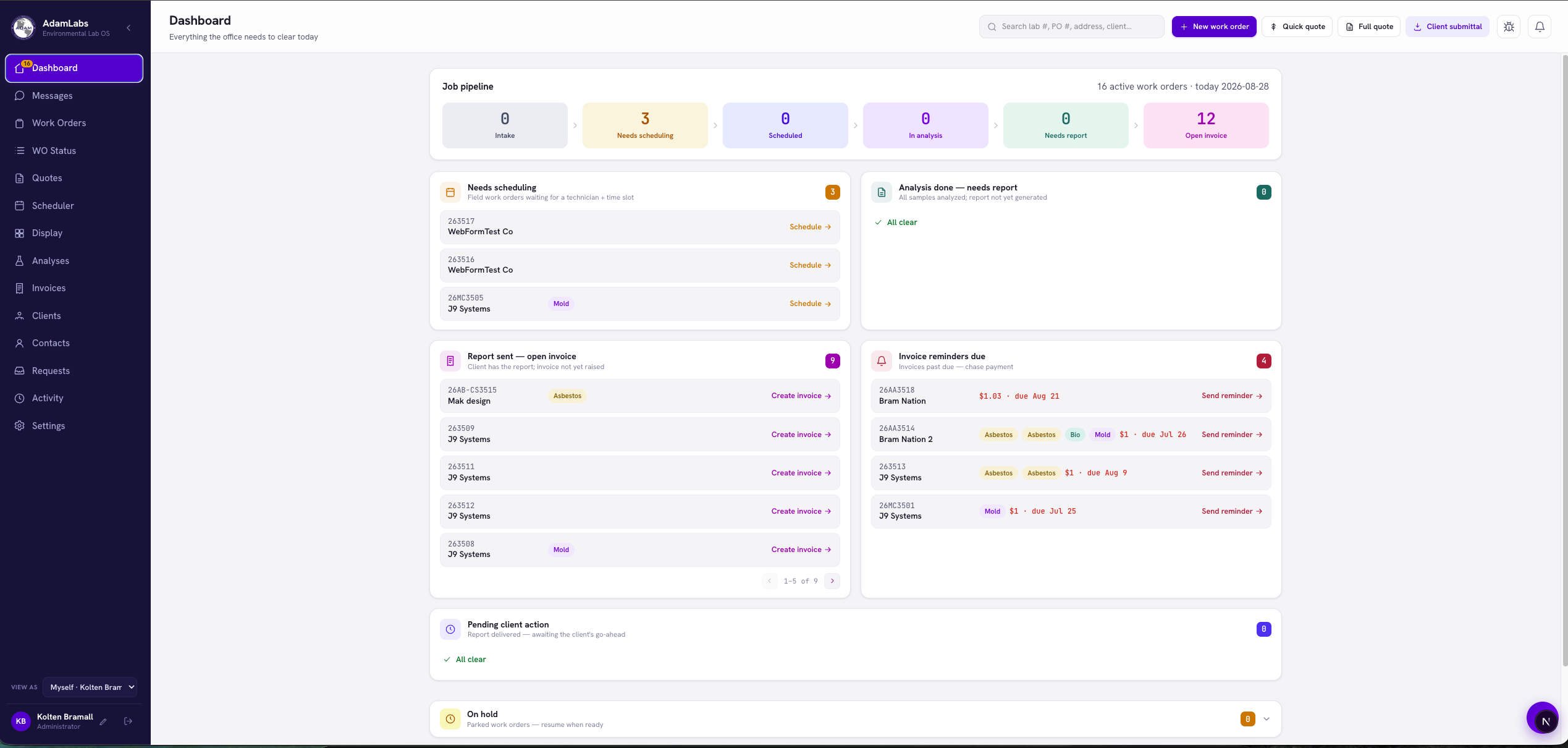Open notifications bell icon
The image size is (1568, 748).
point(1540,27)
